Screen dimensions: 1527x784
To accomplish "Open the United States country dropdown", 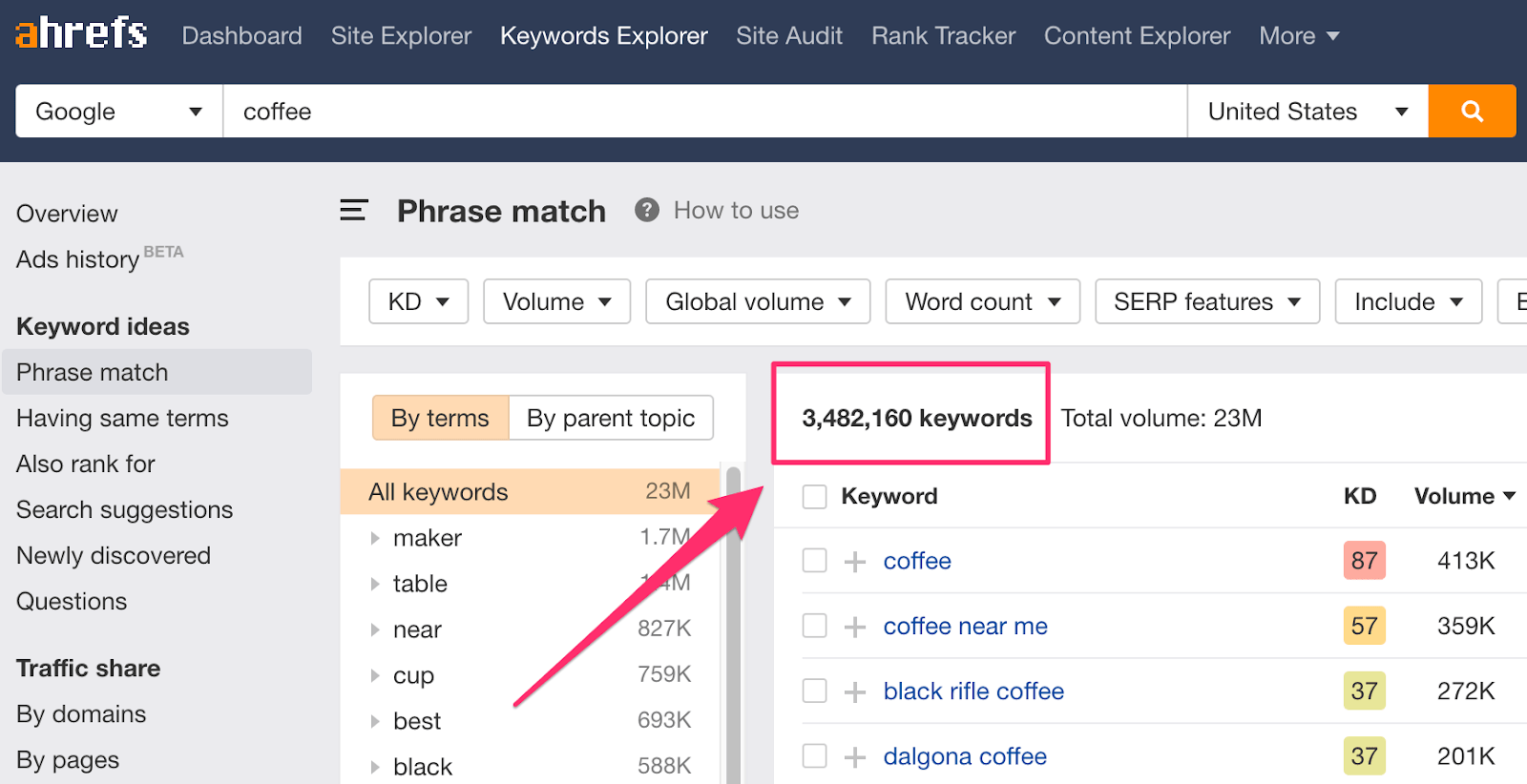I will [x=1307, y=112].
